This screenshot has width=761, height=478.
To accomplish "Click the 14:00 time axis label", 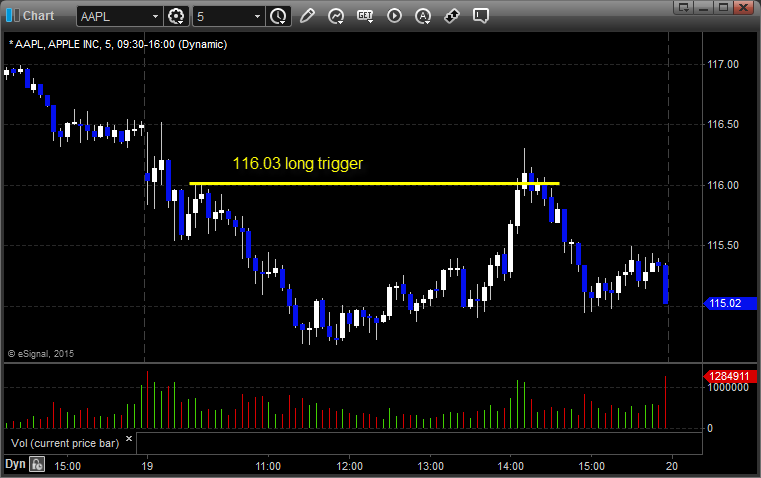I will (x=511, y=466).
